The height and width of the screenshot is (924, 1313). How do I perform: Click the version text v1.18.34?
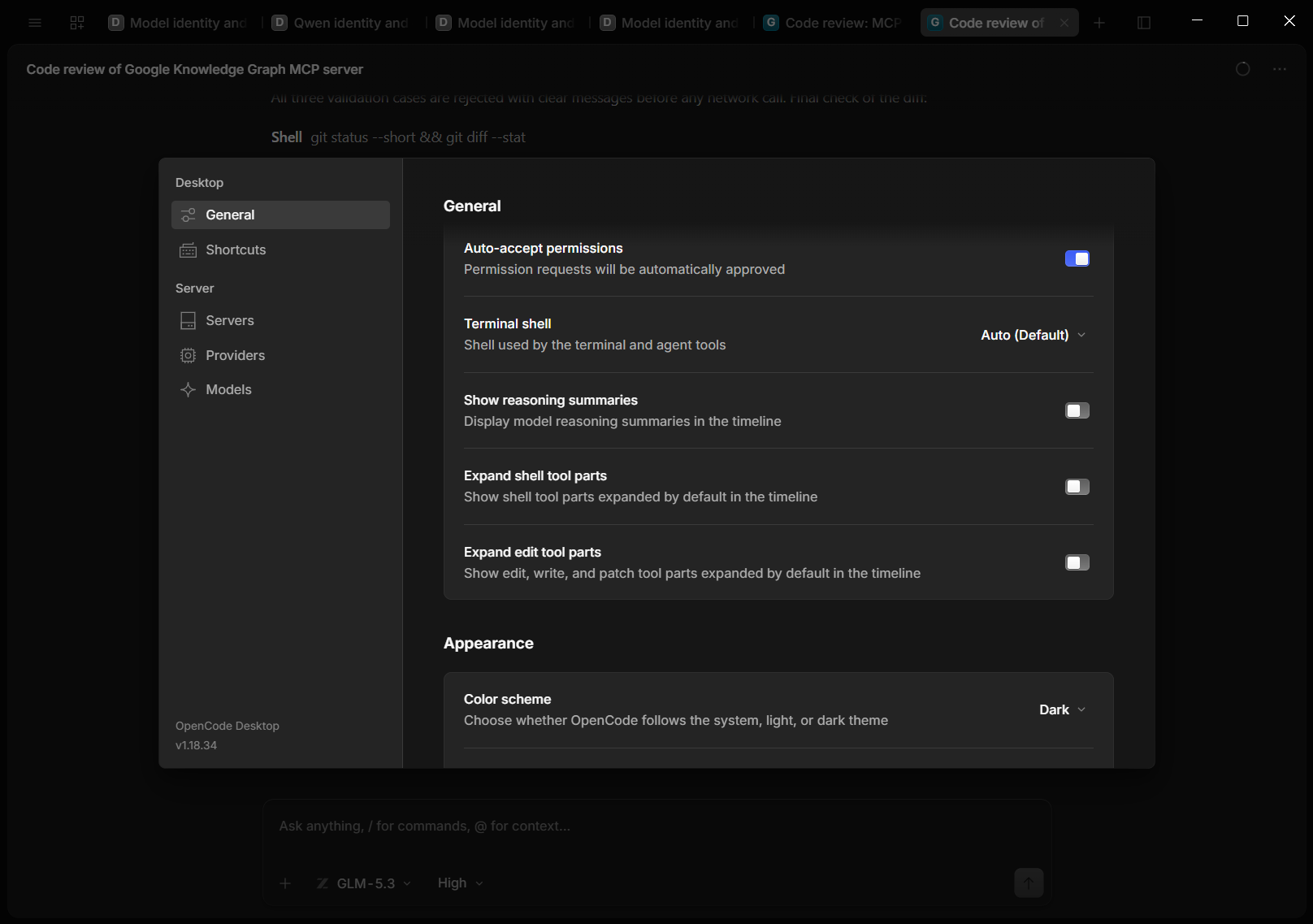click(x=196, y=745)
